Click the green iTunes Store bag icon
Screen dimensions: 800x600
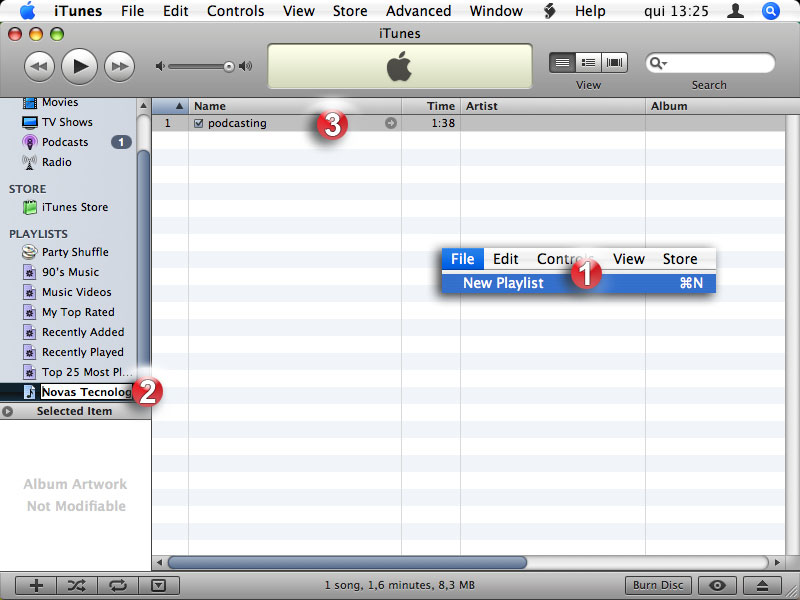click(30, 207)
